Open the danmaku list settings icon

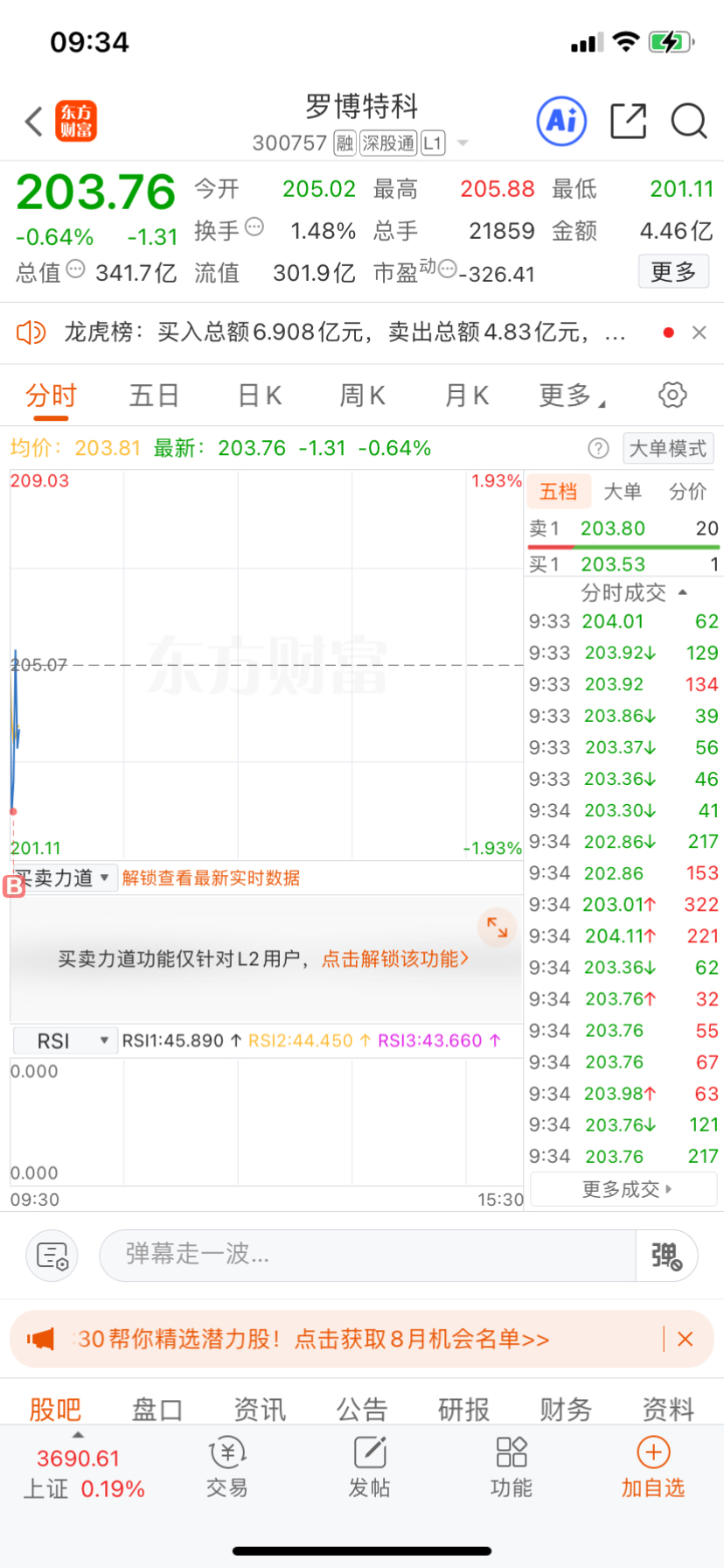point(52,1256)
